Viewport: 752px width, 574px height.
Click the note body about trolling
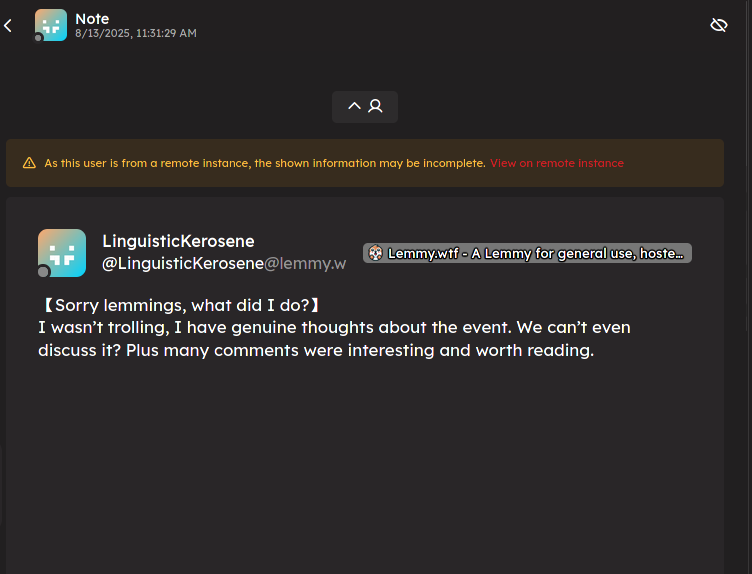[x=334, y=339]
